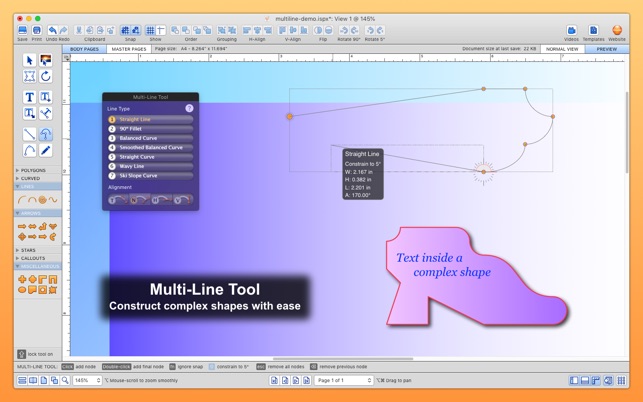Choose the cross shape in Miscellaneous

pos(22,280)
